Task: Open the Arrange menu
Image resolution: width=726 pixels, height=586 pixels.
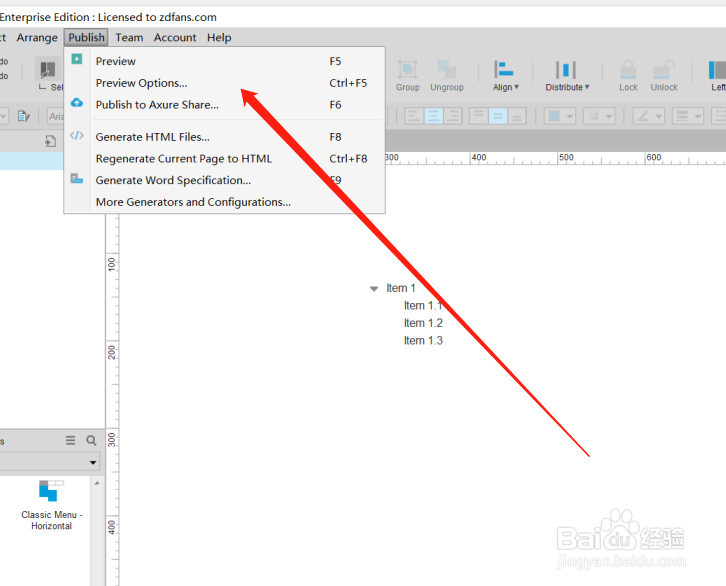Action: [x=37, y=37]
